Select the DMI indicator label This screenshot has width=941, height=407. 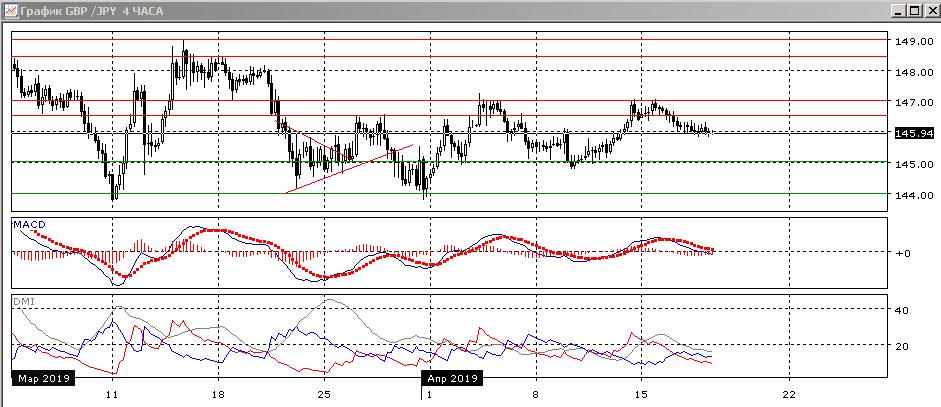[x=23, y=300]
